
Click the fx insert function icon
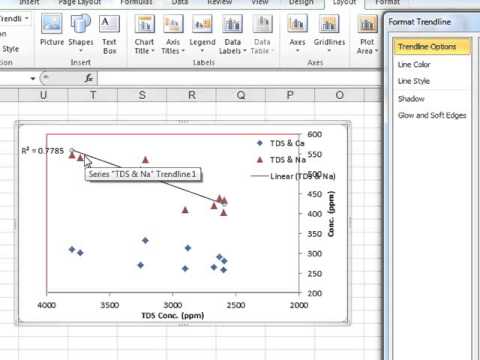point(89,78)
